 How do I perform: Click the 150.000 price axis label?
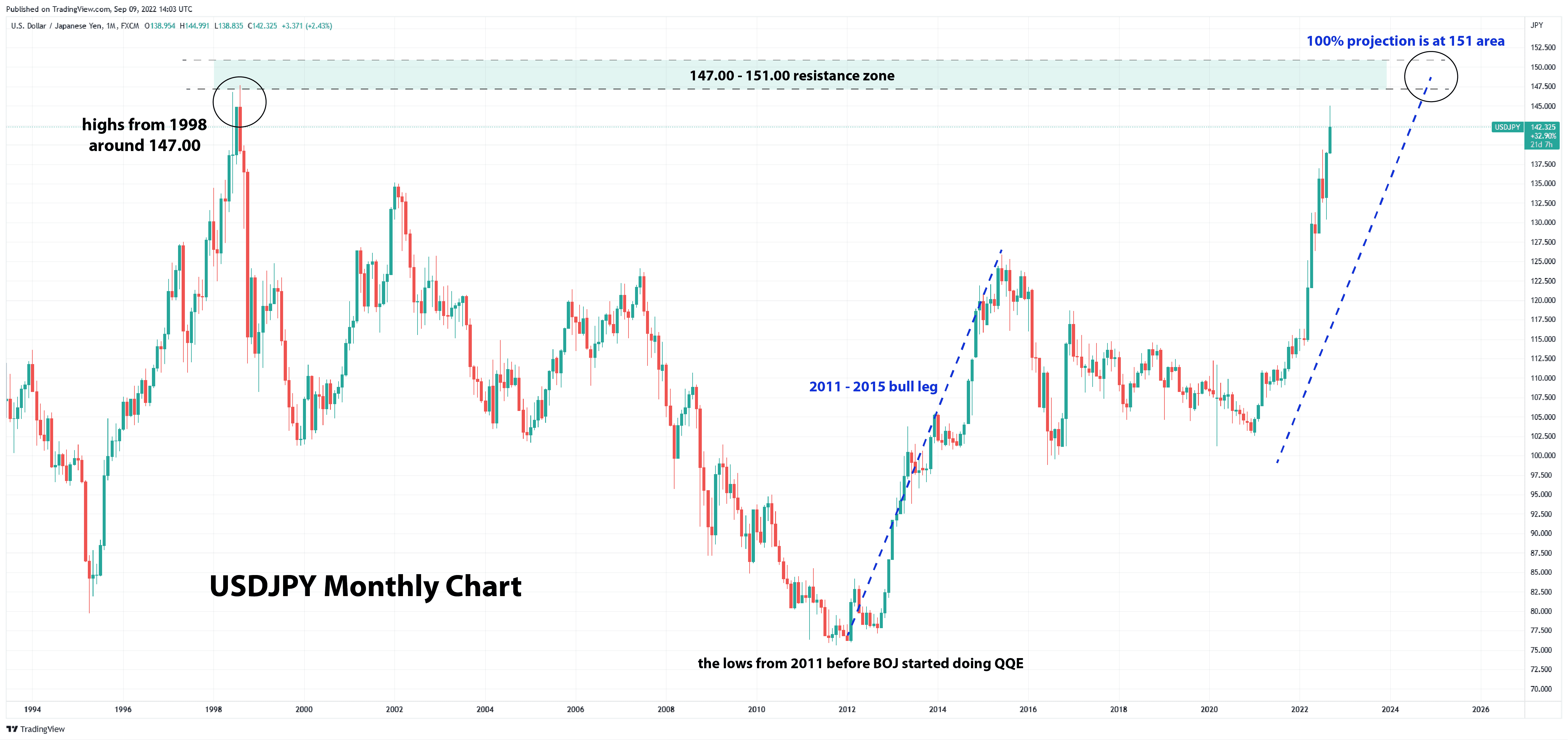pyautogui.click(x=1543, y=67)
